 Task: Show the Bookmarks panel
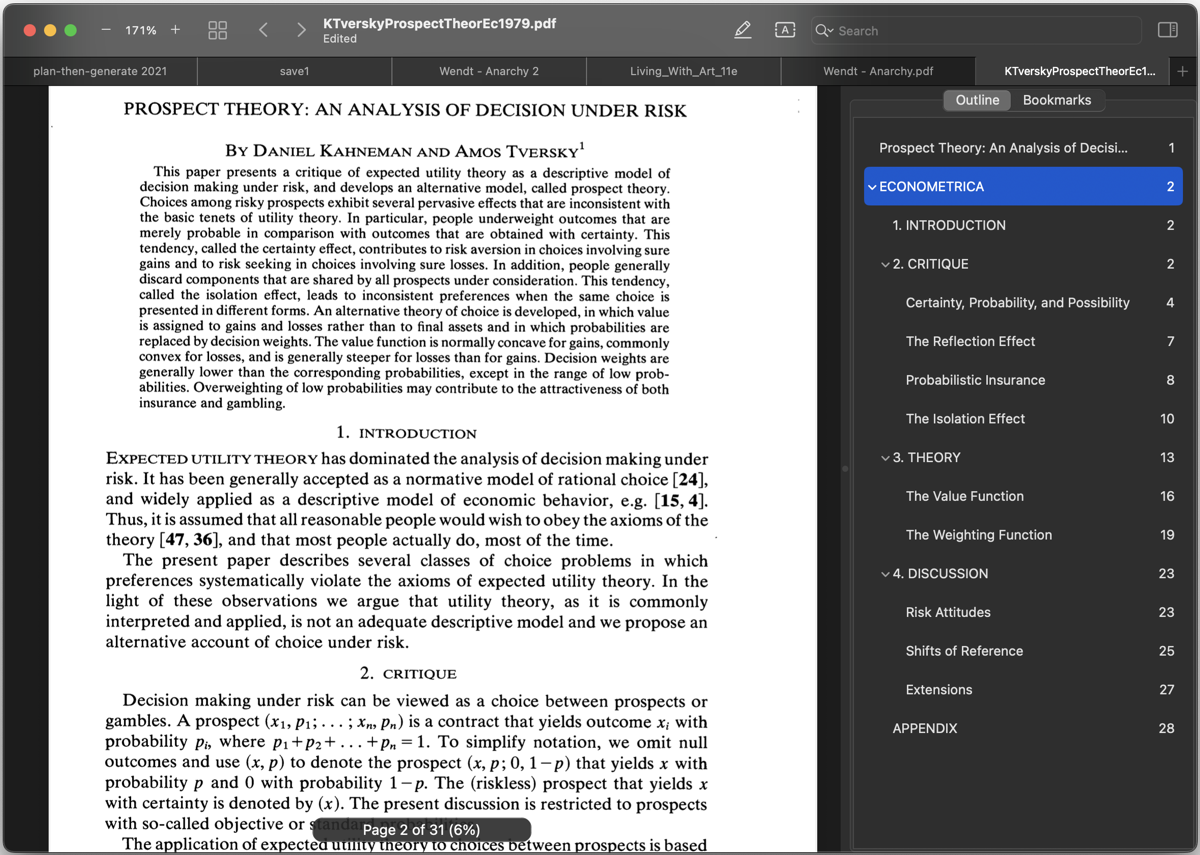point(1057,100)
